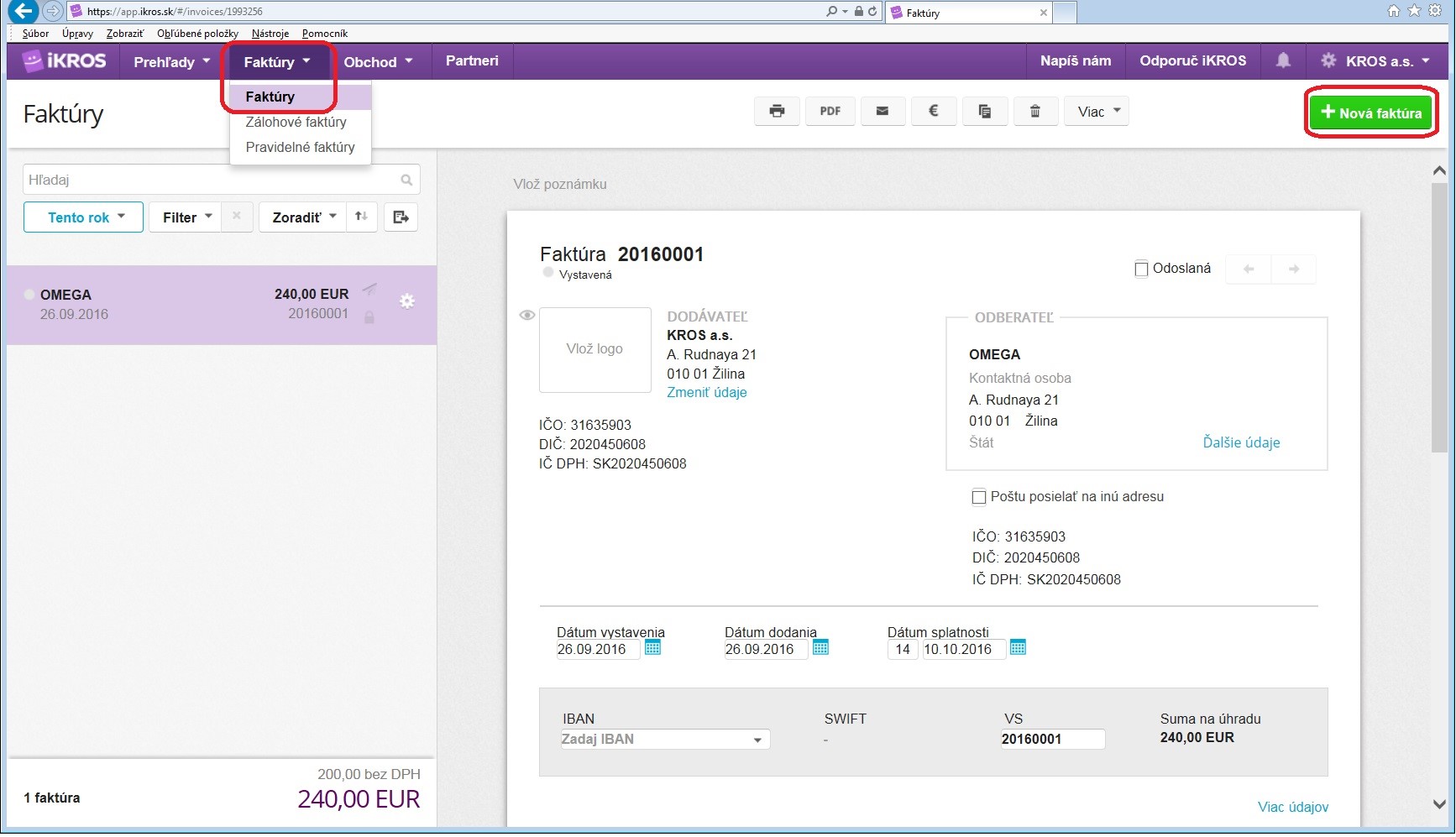
Task: Open browser favorites star icon
Action: (x=1414, y=11)
